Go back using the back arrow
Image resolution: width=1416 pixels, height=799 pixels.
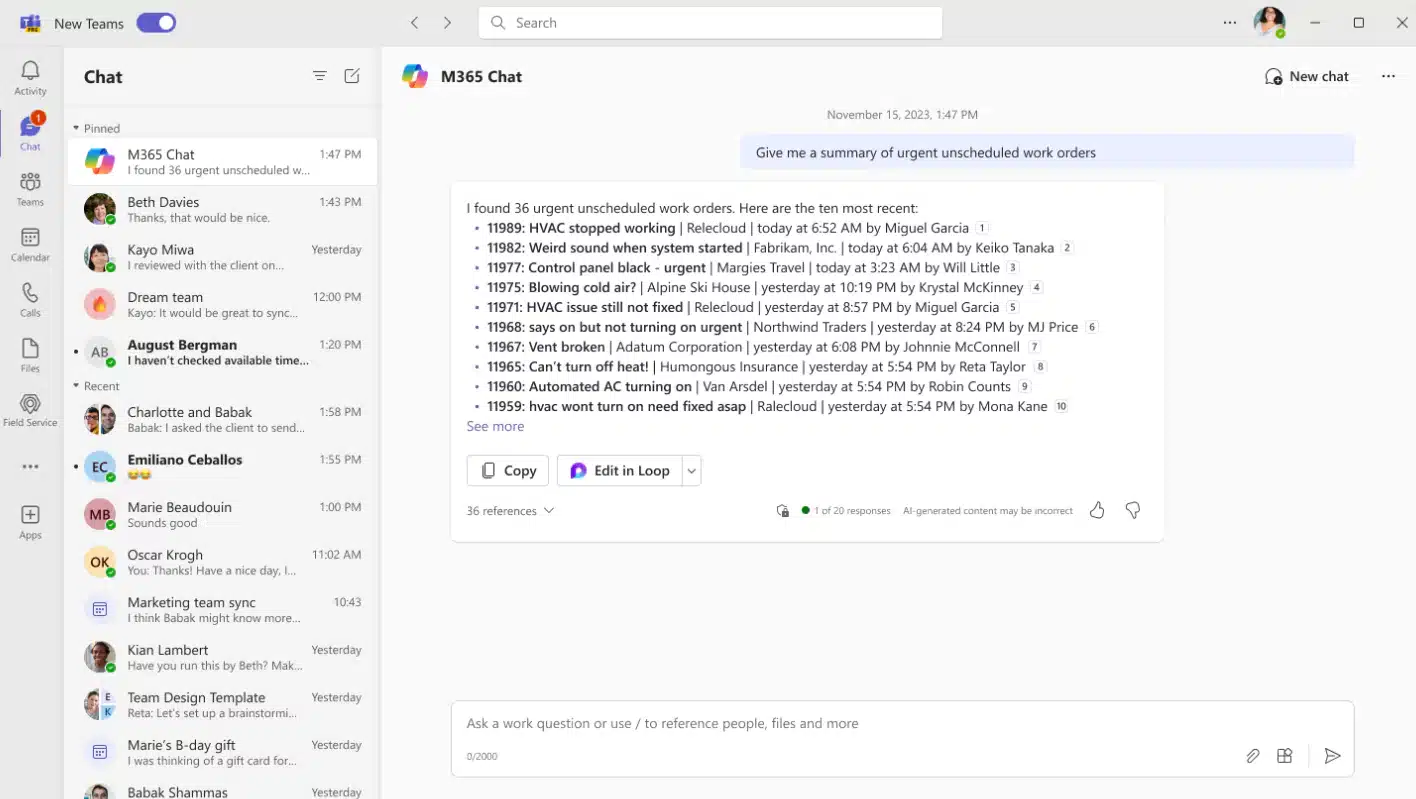click(415, 22)
